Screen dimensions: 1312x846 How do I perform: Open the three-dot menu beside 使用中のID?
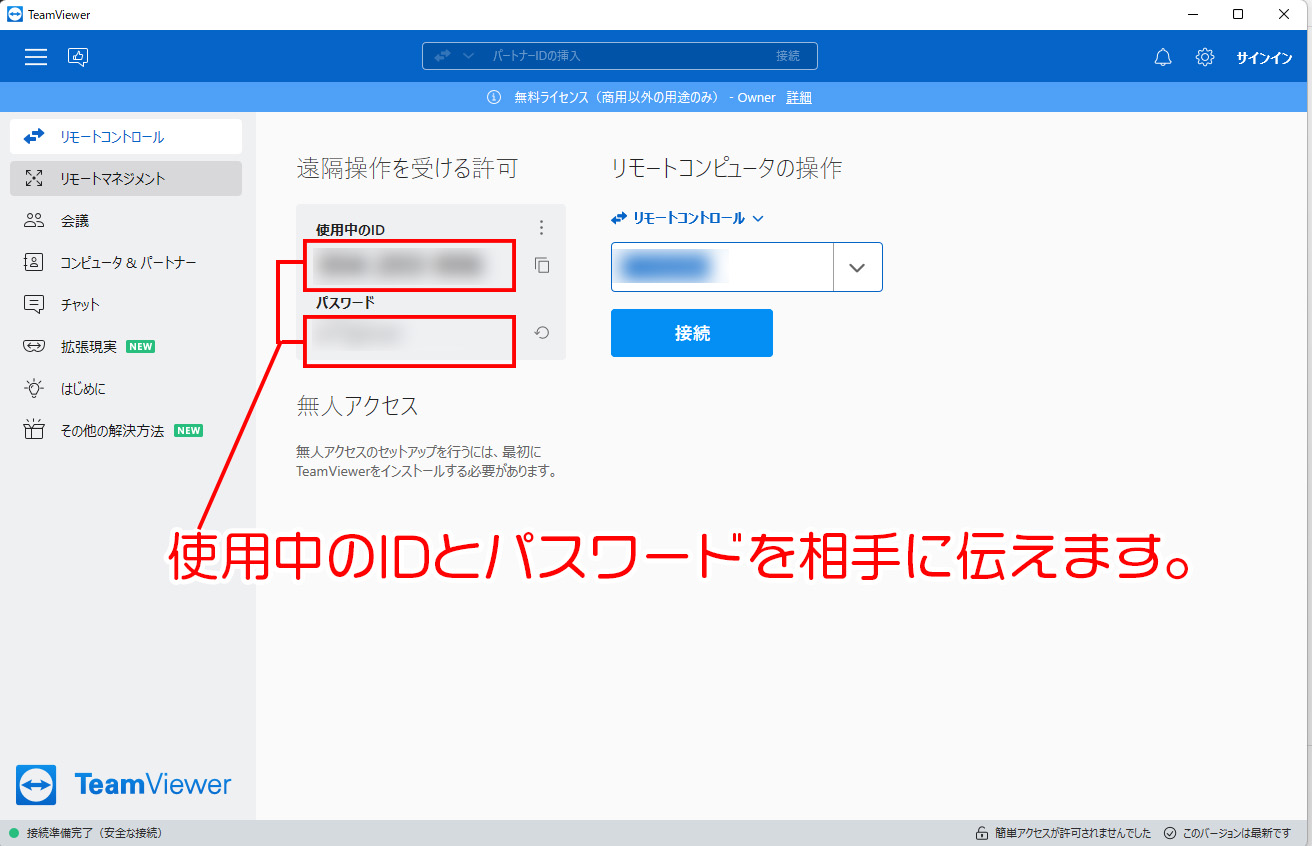pyautogui.click(x=541, y=227)
